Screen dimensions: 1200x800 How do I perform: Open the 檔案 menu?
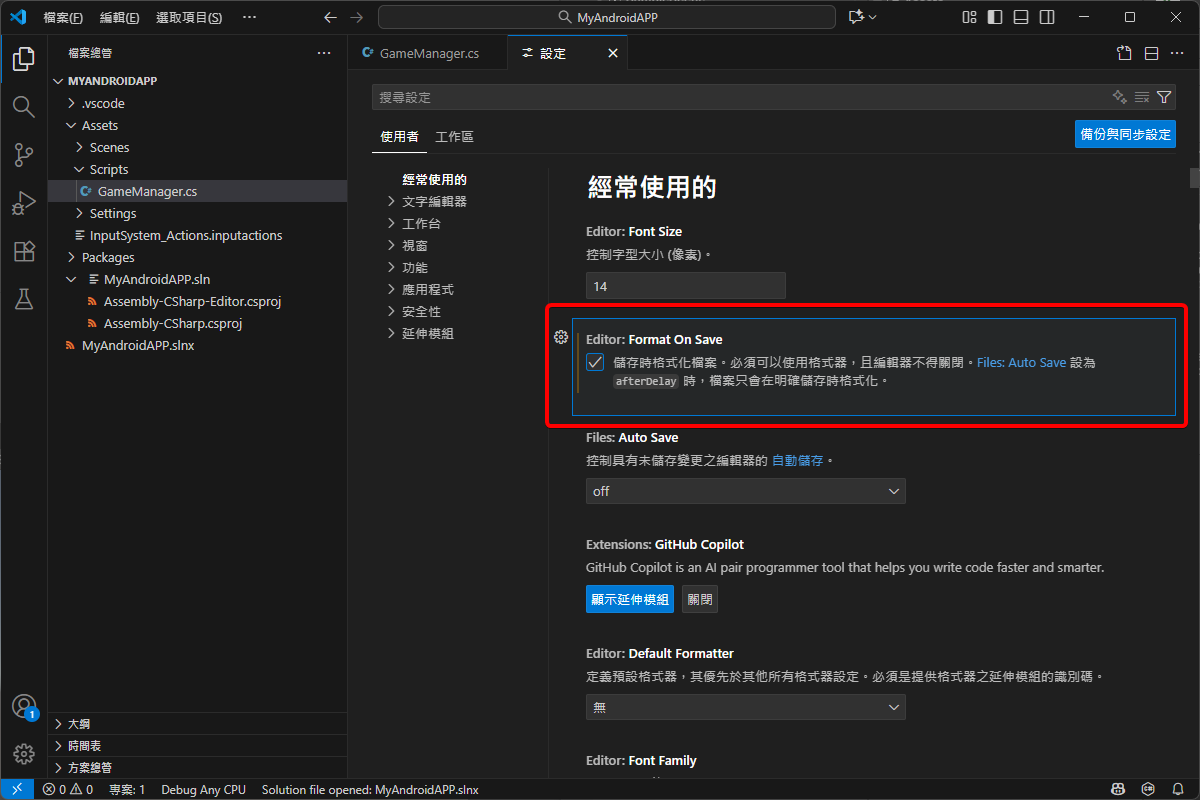click(x=62, y=16)
